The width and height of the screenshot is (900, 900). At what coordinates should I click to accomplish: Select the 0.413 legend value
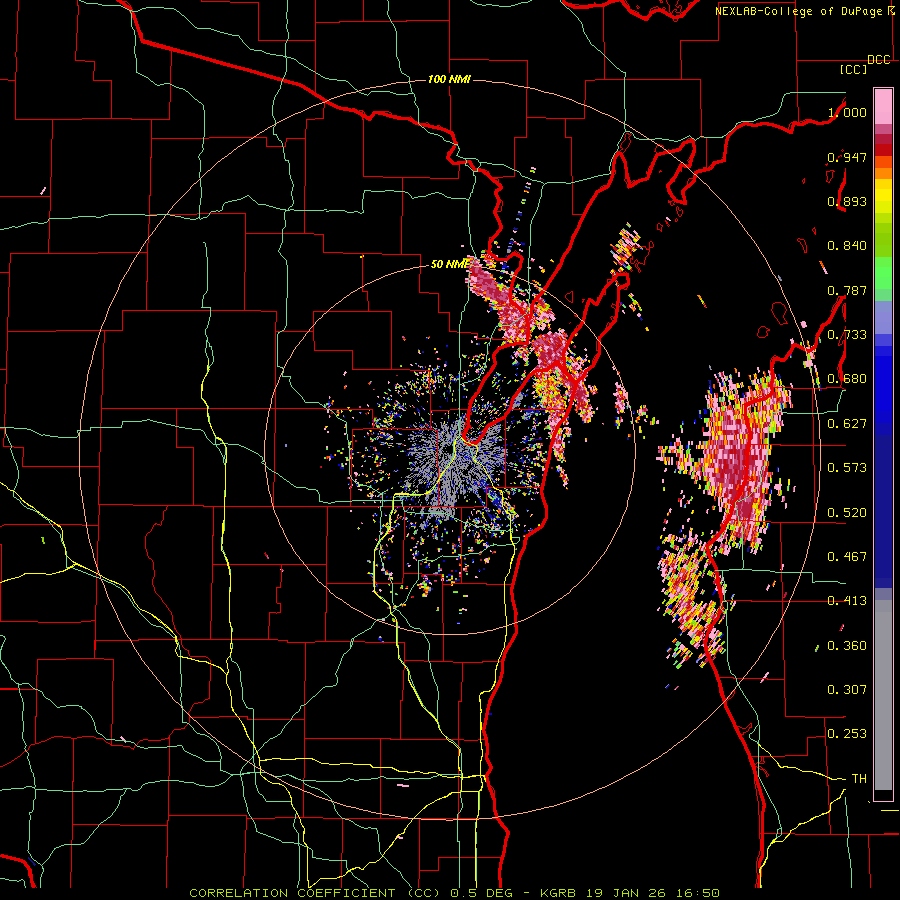tap(847, 601)
